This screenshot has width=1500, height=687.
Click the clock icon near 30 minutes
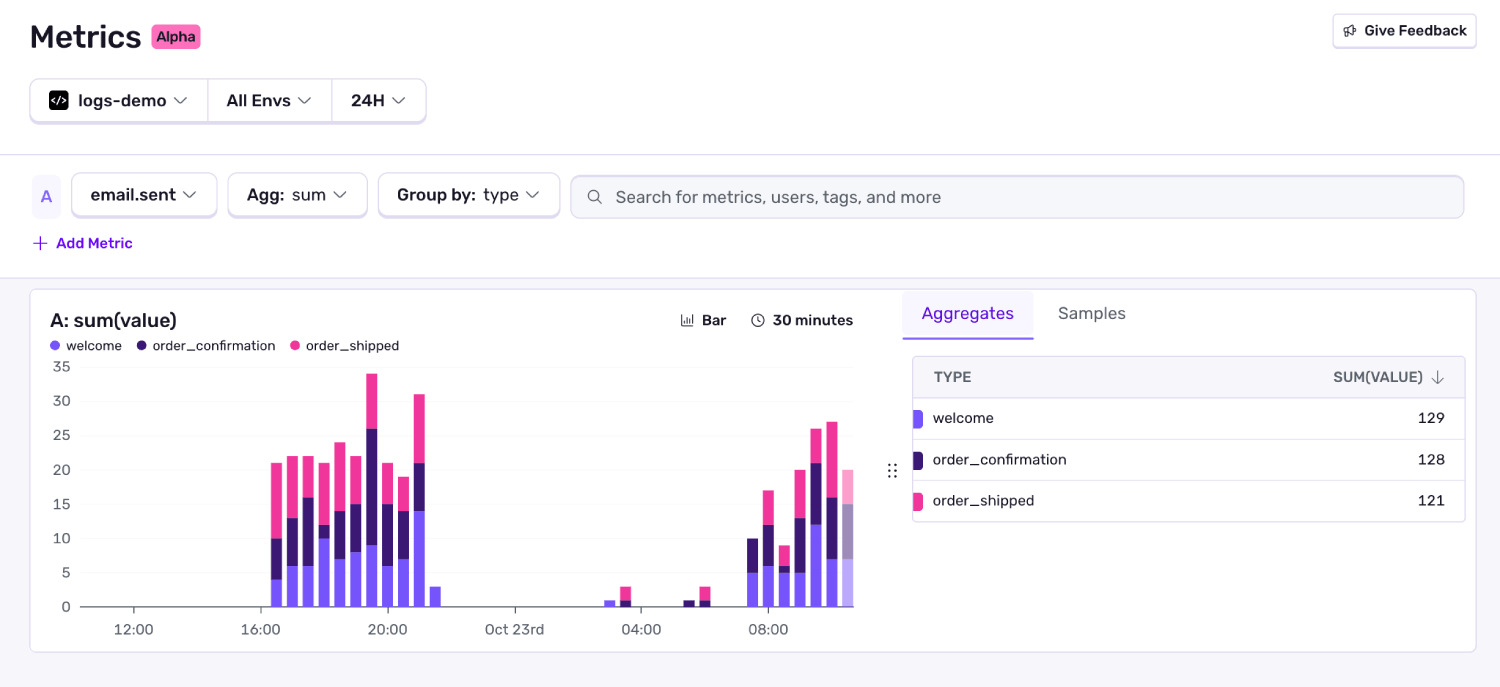click(757, 319)
